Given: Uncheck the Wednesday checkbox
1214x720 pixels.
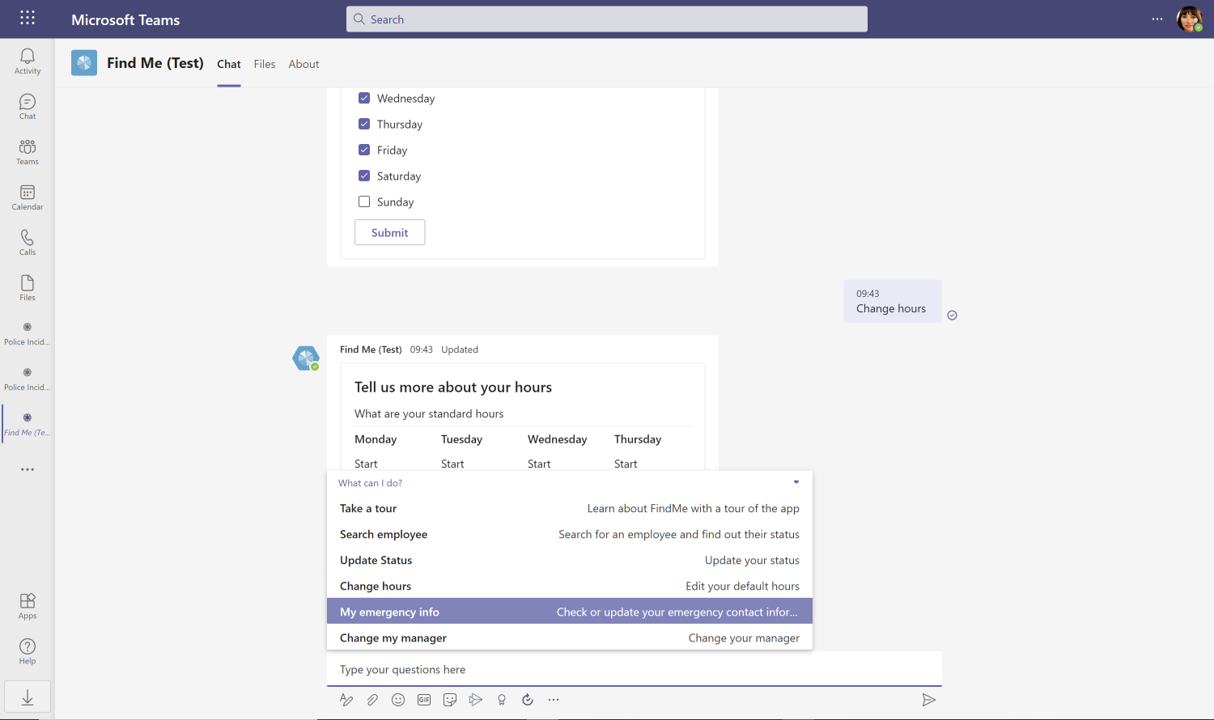Looking at the screenshot, I should (364, 98).
